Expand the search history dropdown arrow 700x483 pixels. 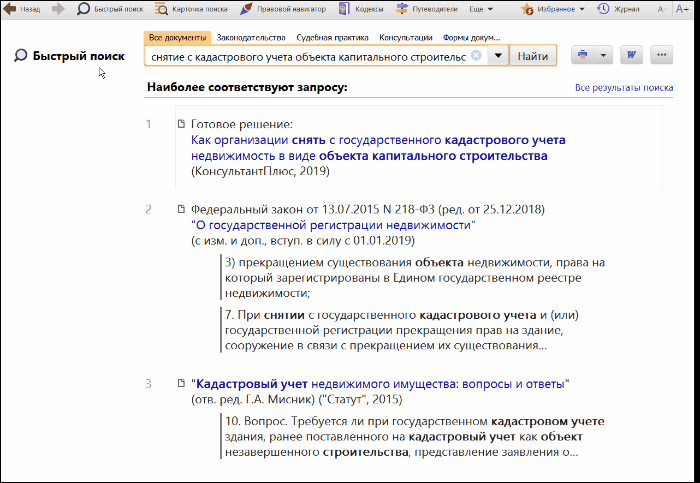click(x=498, y=56)
